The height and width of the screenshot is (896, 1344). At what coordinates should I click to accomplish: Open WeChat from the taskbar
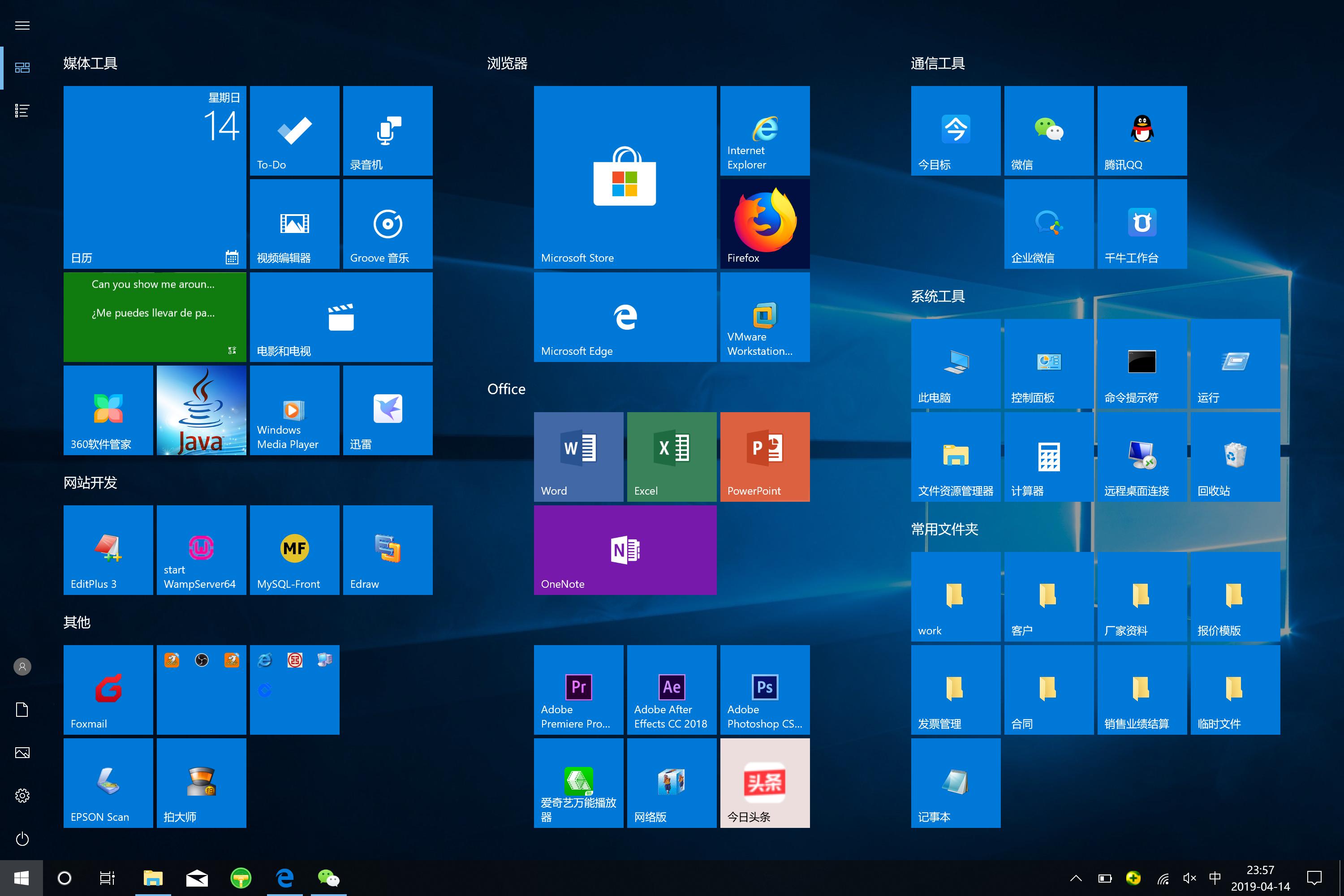tap(328, 878)
